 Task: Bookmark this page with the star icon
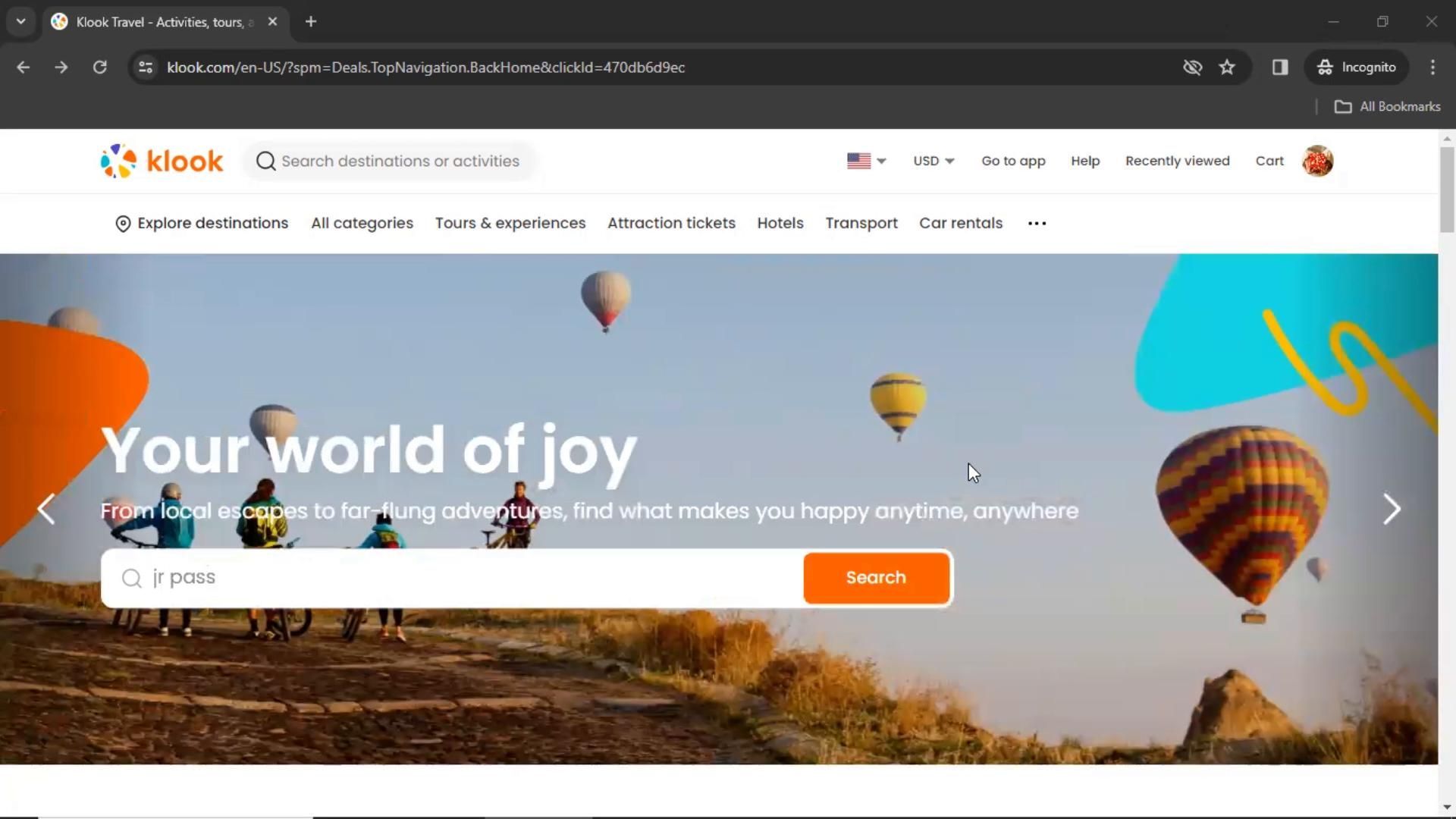coord(1227,67)
